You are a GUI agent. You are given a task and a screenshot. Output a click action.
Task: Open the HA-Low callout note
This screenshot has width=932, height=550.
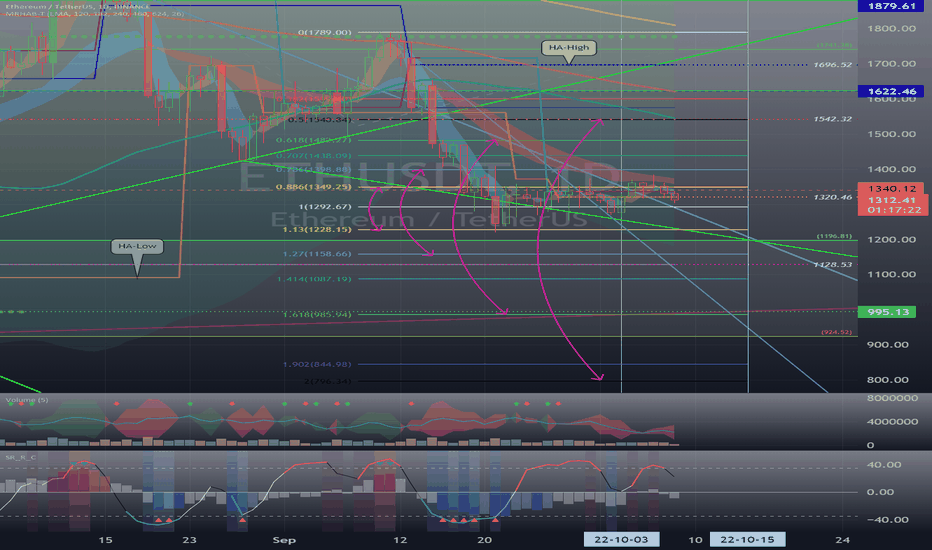[x=137, y=246]
